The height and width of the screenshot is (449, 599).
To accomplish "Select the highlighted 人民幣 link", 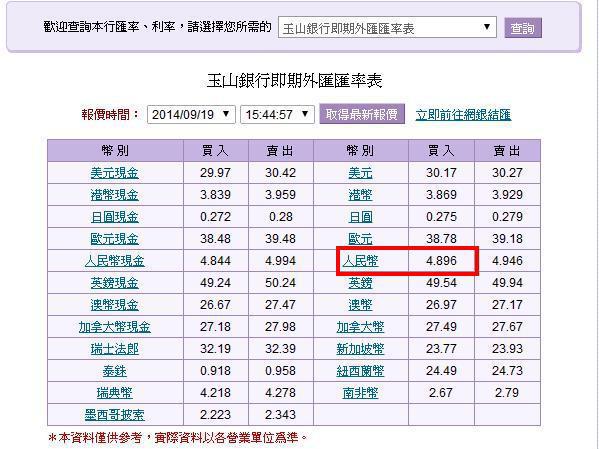I will click(360, 261).
